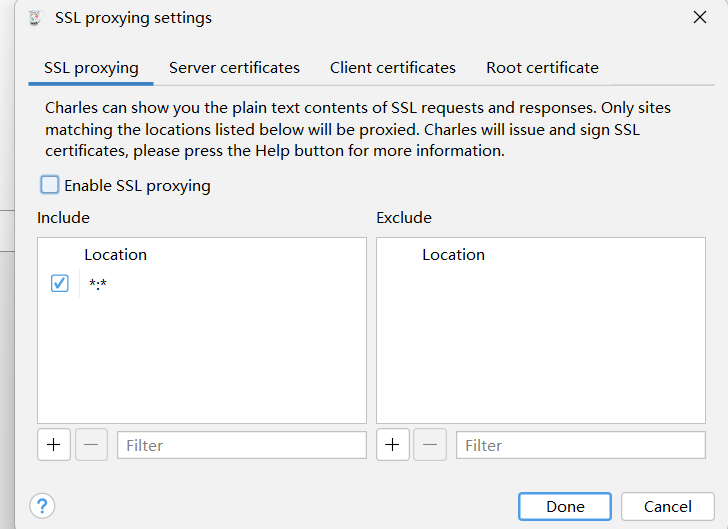
Task: Remove Include location with minus button
Action: [91, 445]
